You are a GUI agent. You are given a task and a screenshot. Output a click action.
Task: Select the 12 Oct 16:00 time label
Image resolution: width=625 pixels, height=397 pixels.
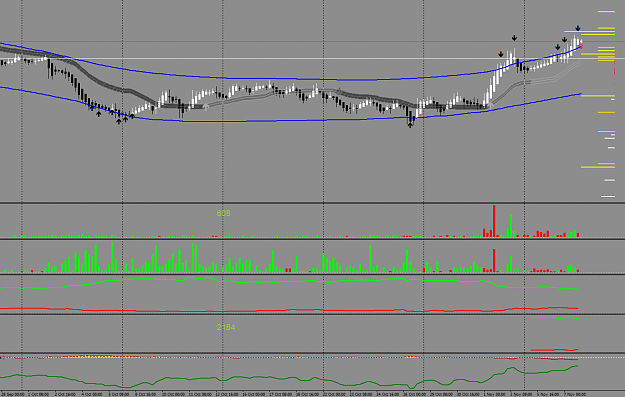point(227,394)
